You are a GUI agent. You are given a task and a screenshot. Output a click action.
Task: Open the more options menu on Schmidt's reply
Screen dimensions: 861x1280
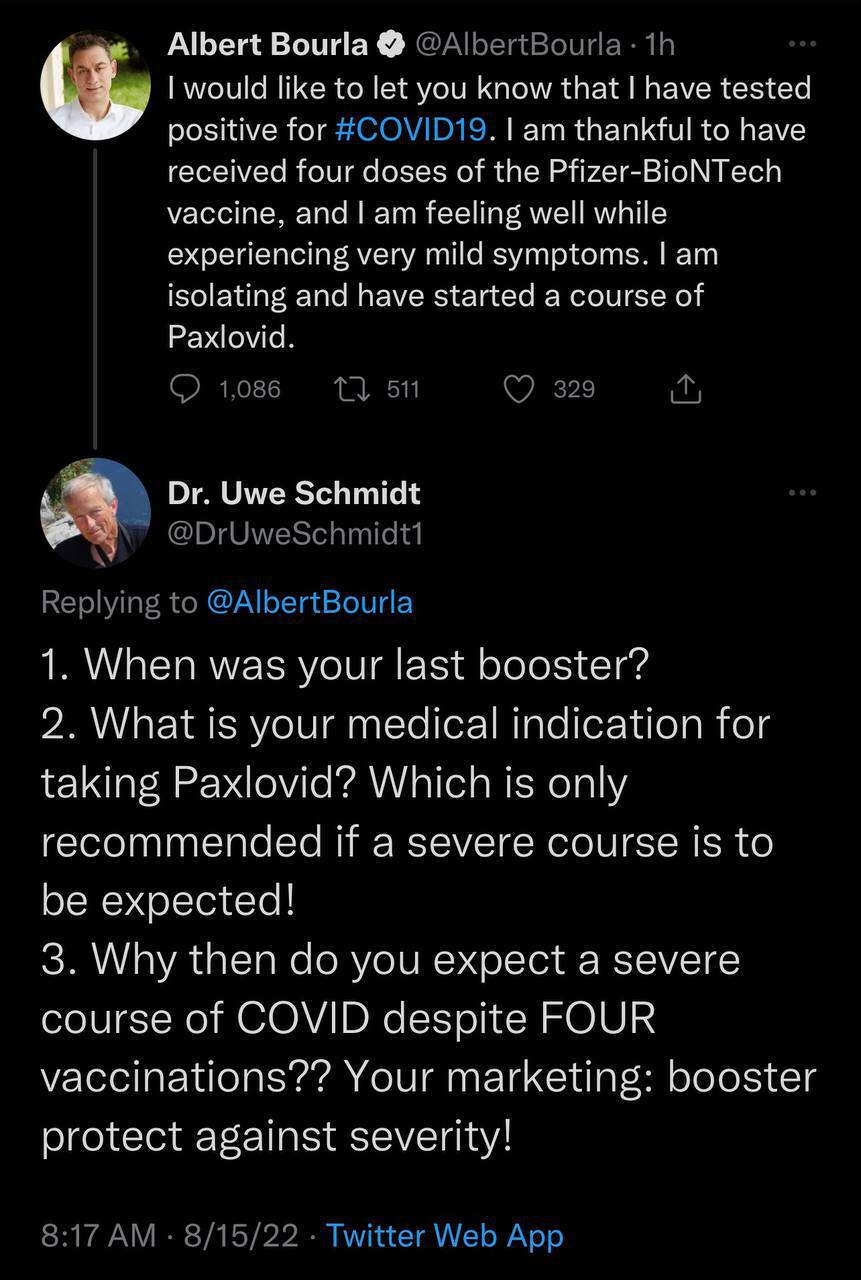pos(802,492)
